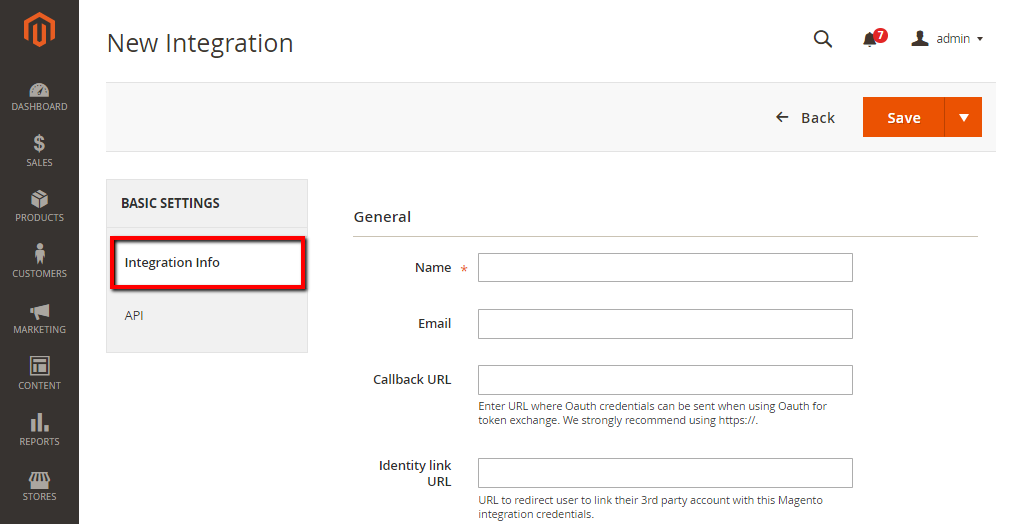Open Reports bar chart icon
This screenshot has height=524, width=1020.
point(39,423)
